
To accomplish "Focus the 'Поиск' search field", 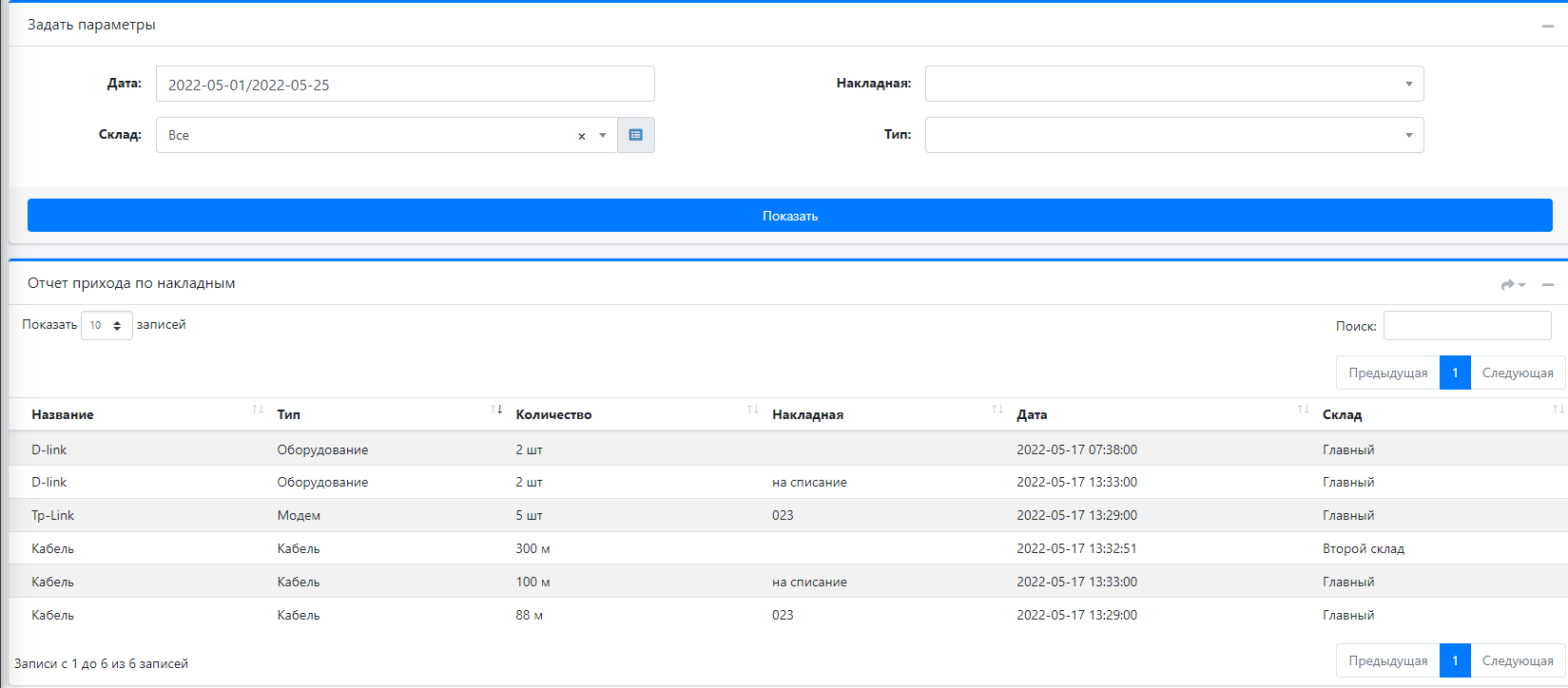I will point(1466,325).
